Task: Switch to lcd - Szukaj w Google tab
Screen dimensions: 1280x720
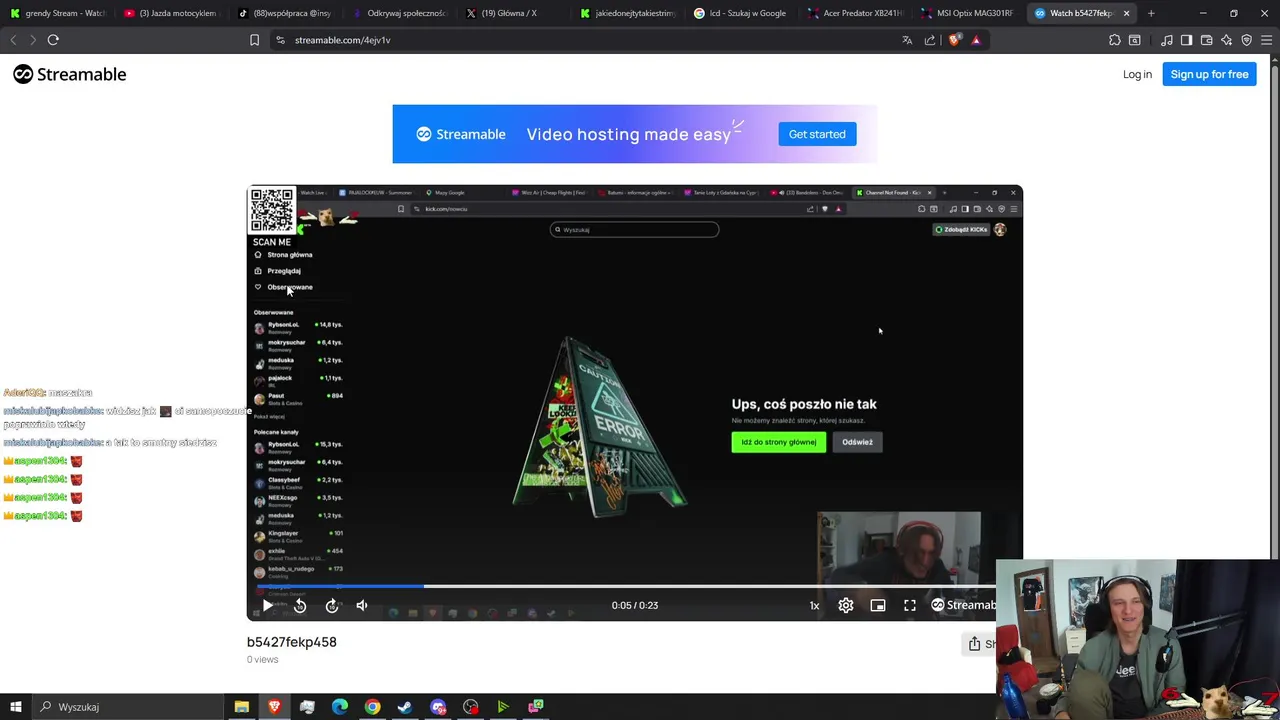Action: pyautogui.click(x=742, y=13)
